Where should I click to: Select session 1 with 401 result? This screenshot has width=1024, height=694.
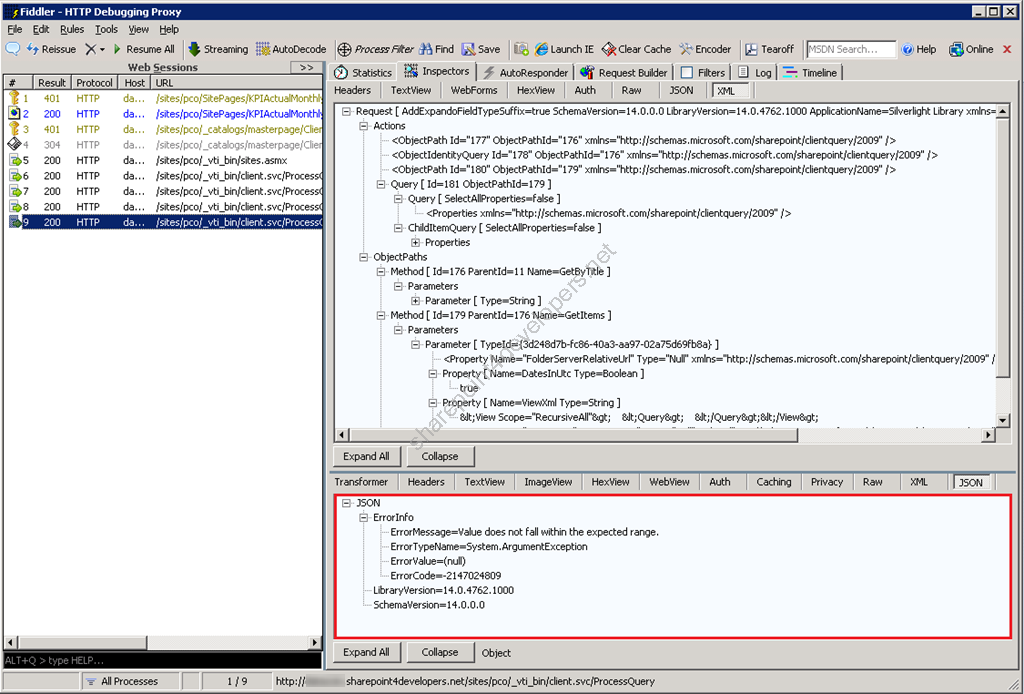click(163, 99)
